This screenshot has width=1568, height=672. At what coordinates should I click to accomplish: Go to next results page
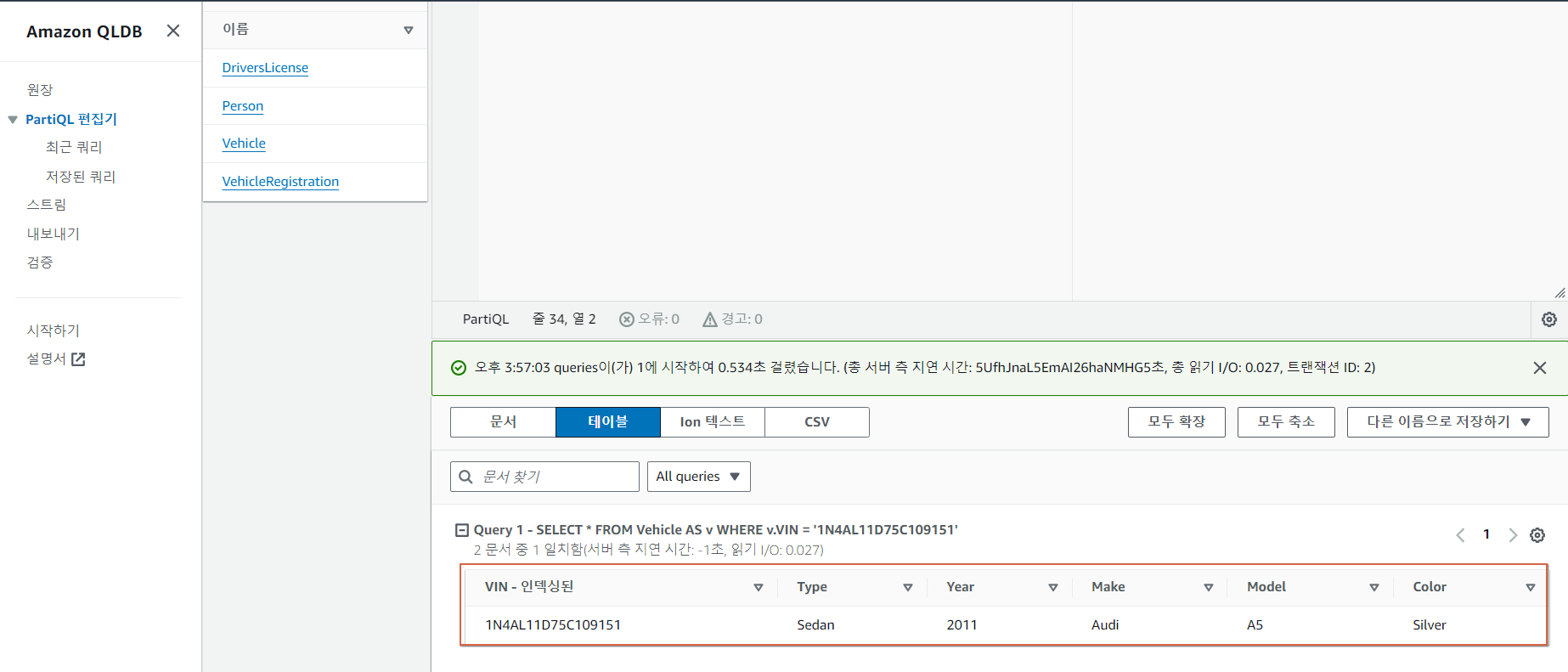(1513, 535)
